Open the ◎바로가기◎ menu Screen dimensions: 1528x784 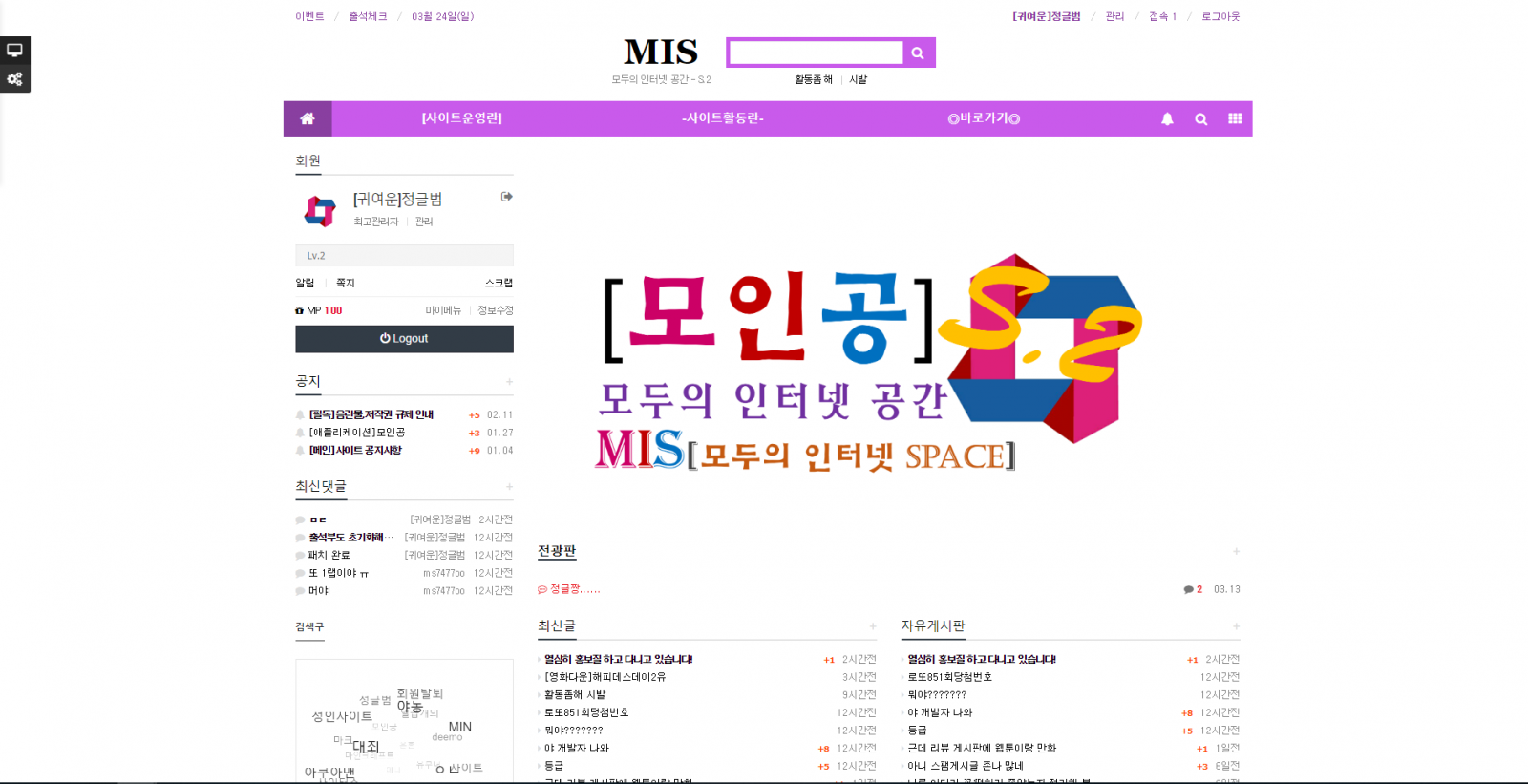pyautogui.click(x=984, y=118)
